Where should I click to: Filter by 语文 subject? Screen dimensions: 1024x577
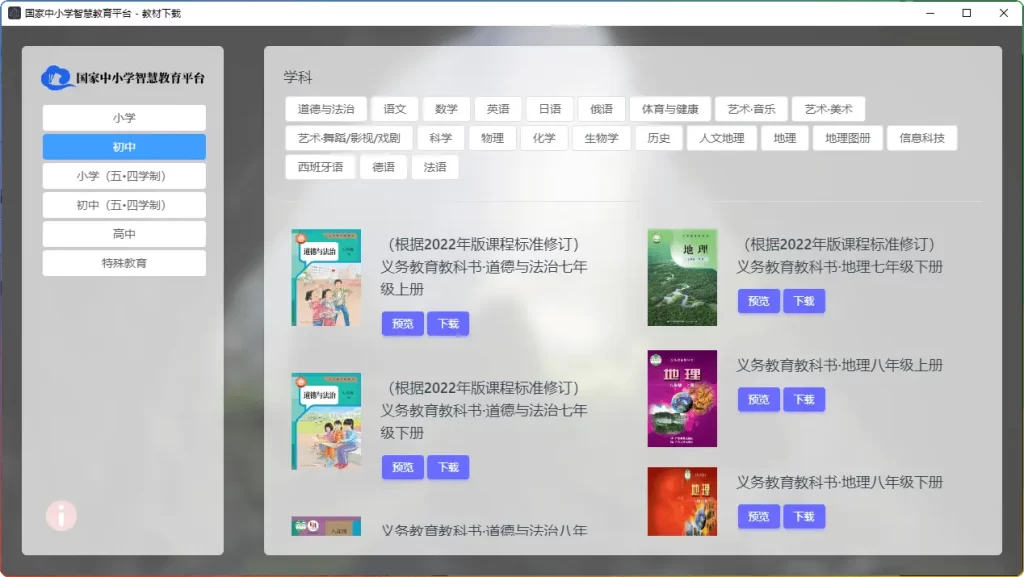tap(394, 109)
